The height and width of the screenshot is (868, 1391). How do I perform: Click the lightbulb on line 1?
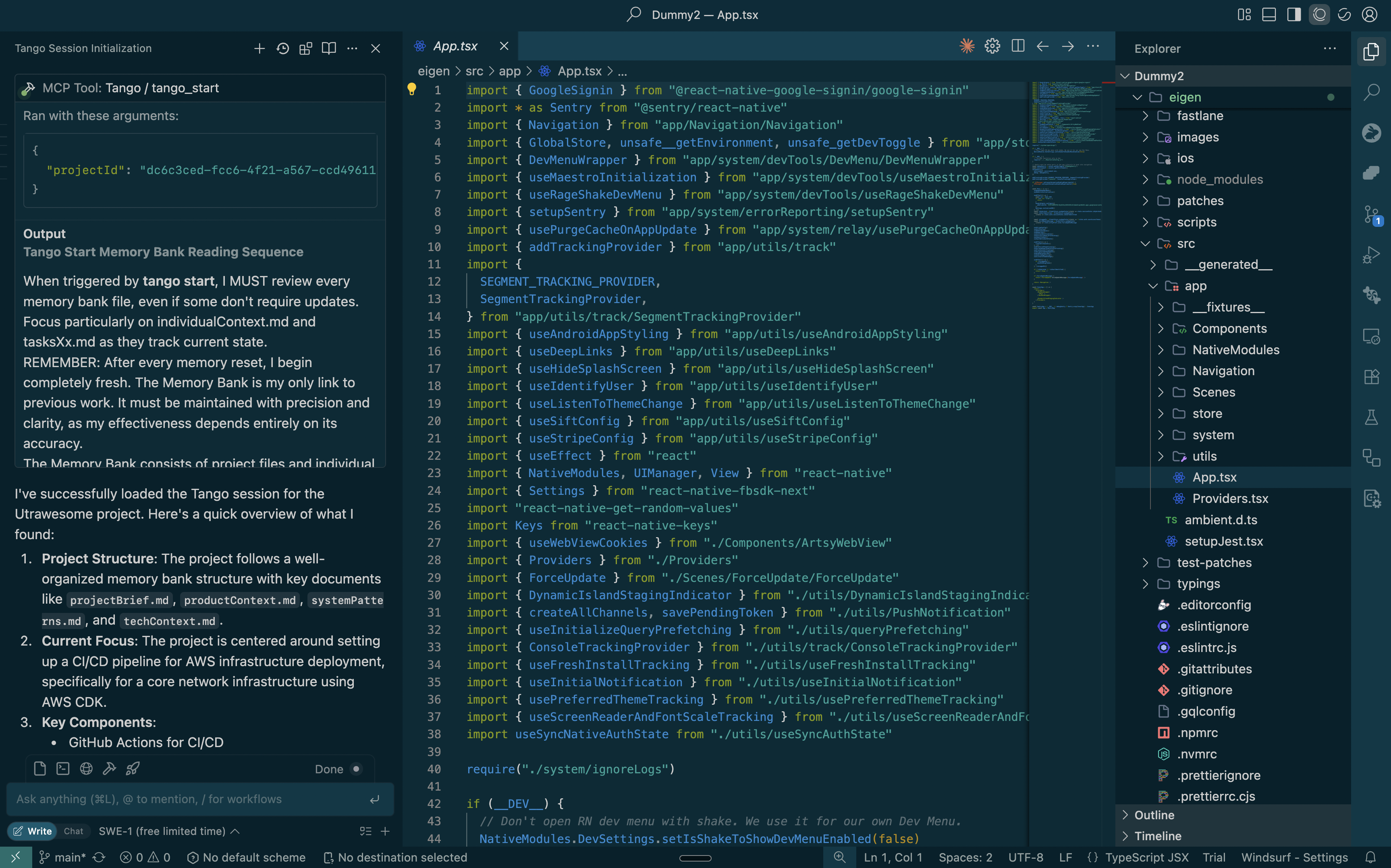pos(411,89)
